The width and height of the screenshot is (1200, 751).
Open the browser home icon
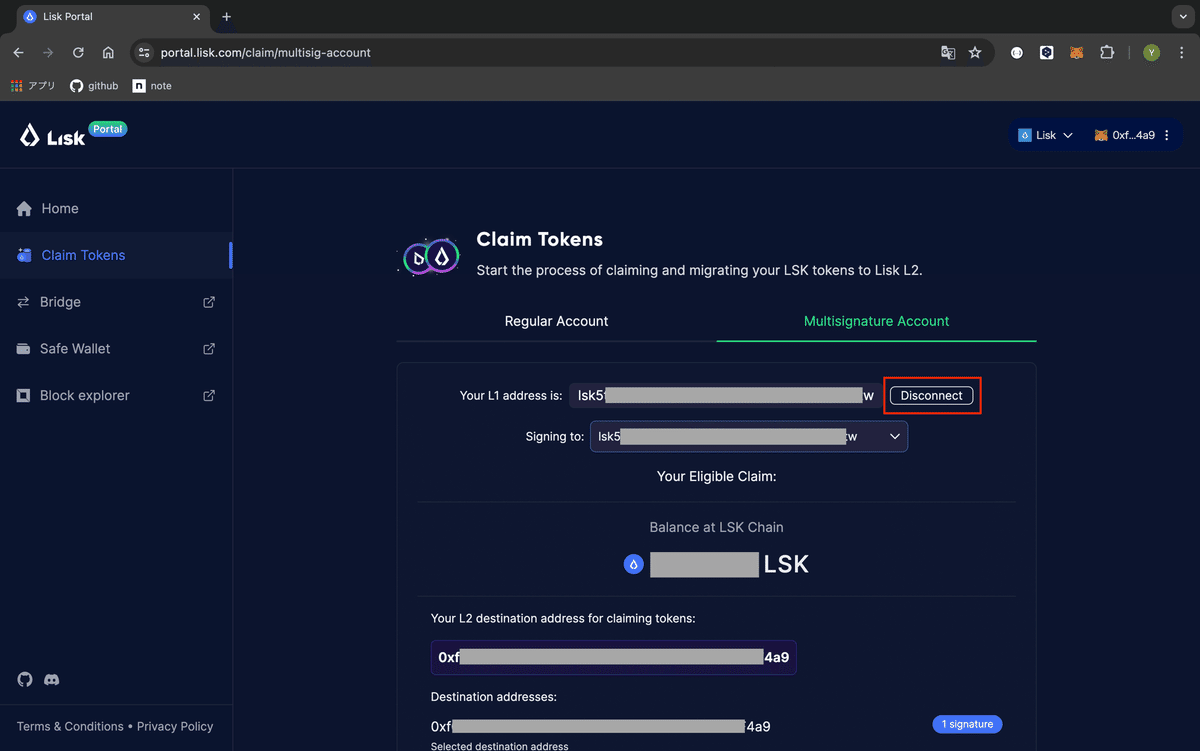(x=108, y=53)
